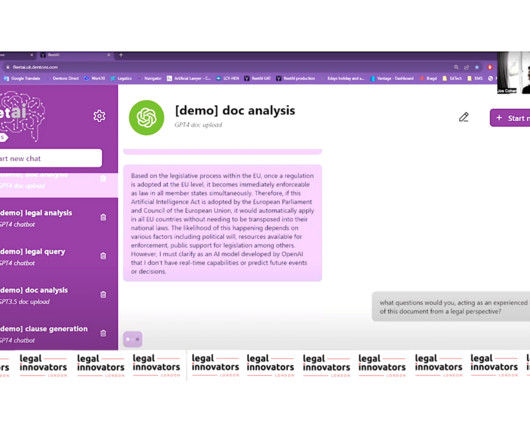This screenshot has width=530, height=442.
Task: Open a new browser tab
Action: [121, 55]
